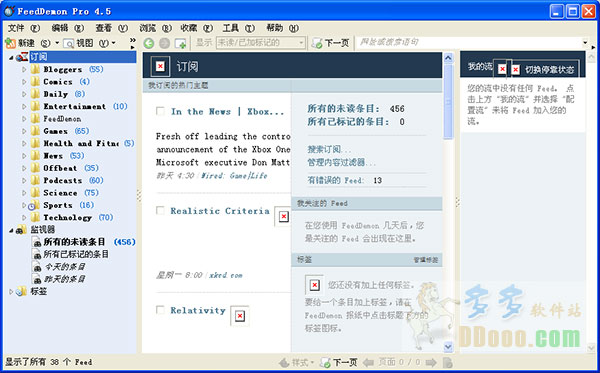
Task: Click the 监视器 watches binoculars icon
Action: point(21,230)
